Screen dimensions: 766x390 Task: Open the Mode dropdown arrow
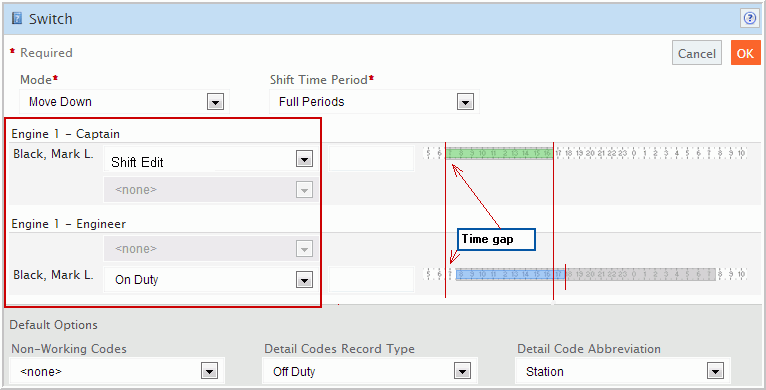[x=215, y=102]
